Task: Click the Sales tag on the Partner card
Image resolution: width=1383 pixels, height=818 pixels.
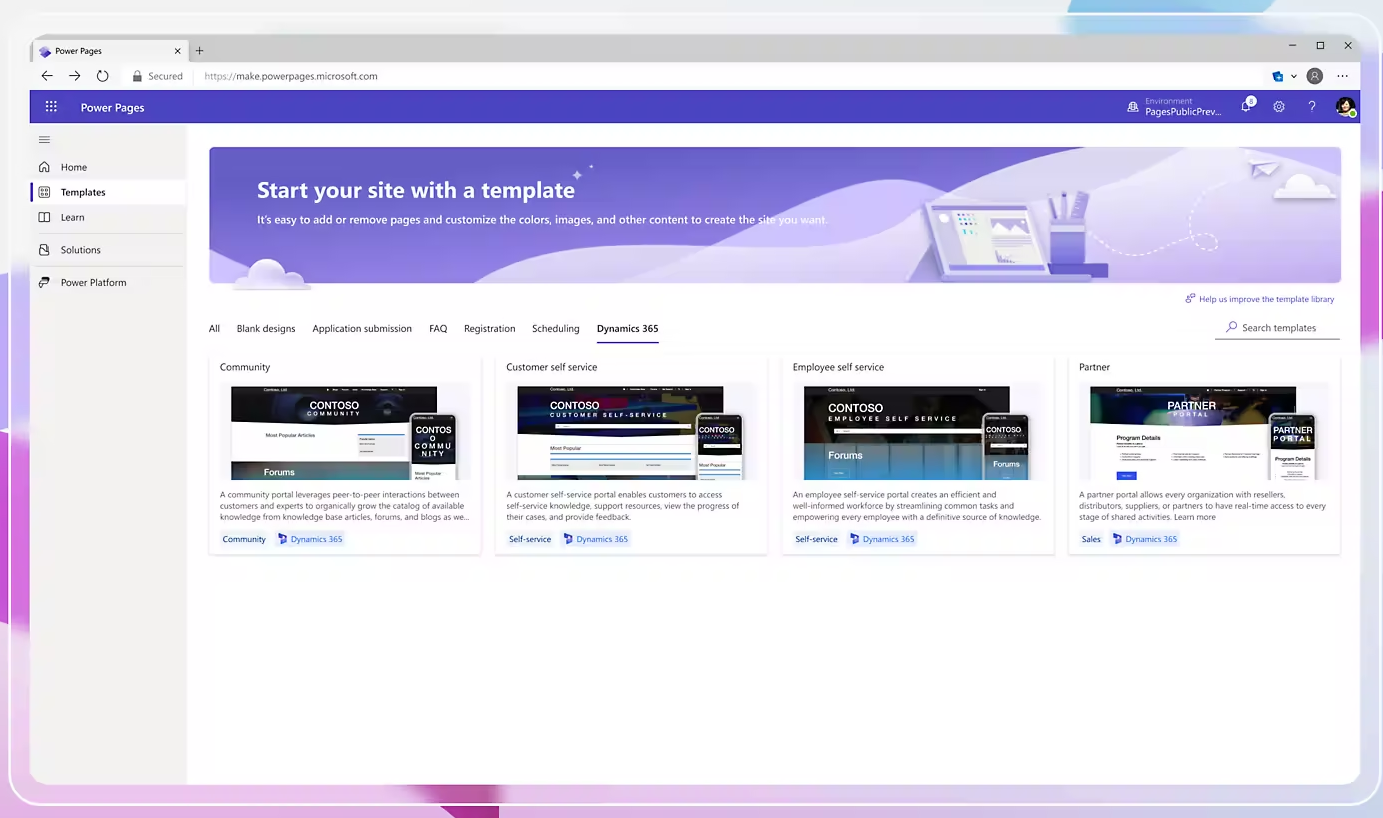Action: pyautogui.click(x=1091, y=539)
